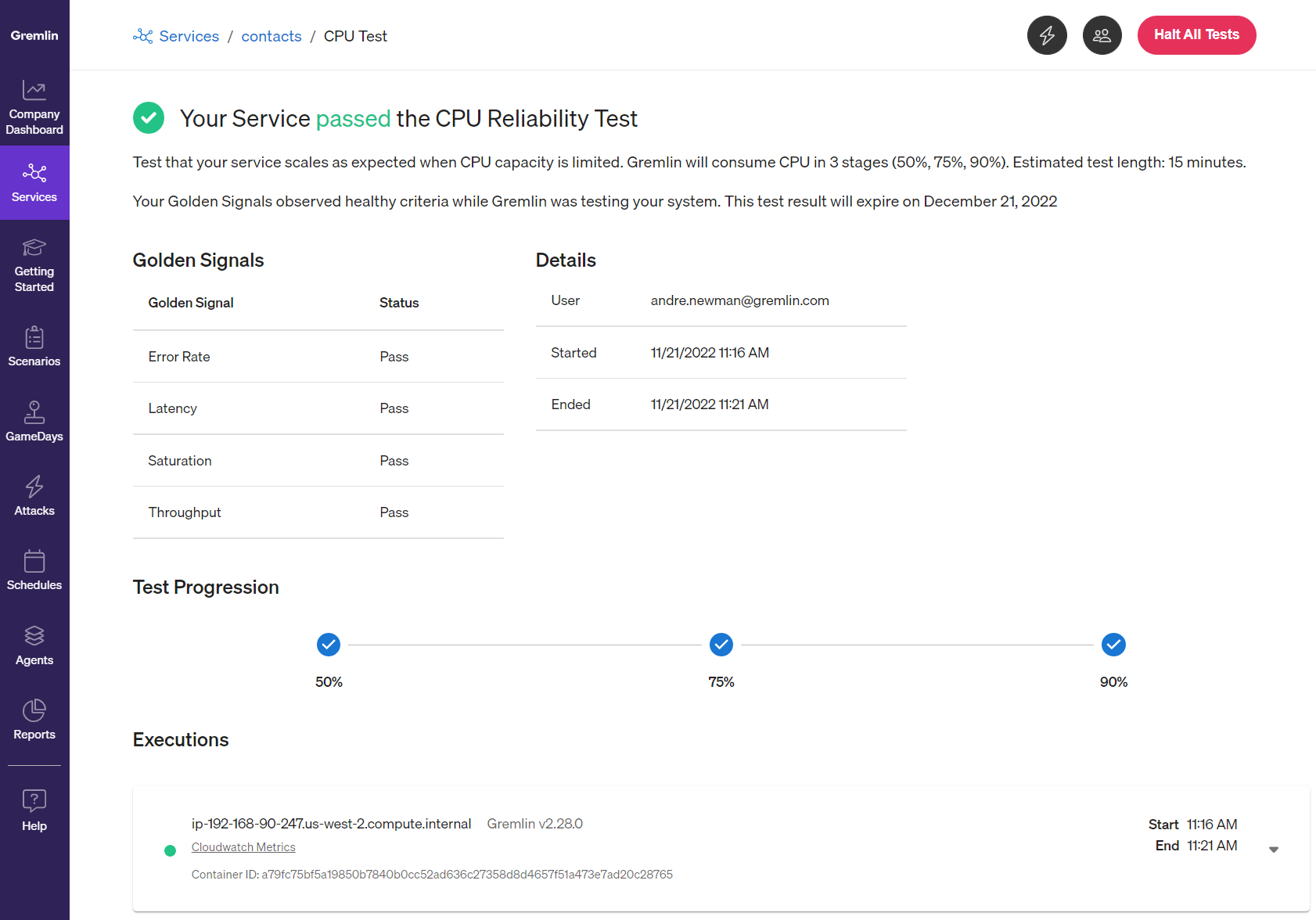
Task: Click the Container ID text
Action: [432, 875]
